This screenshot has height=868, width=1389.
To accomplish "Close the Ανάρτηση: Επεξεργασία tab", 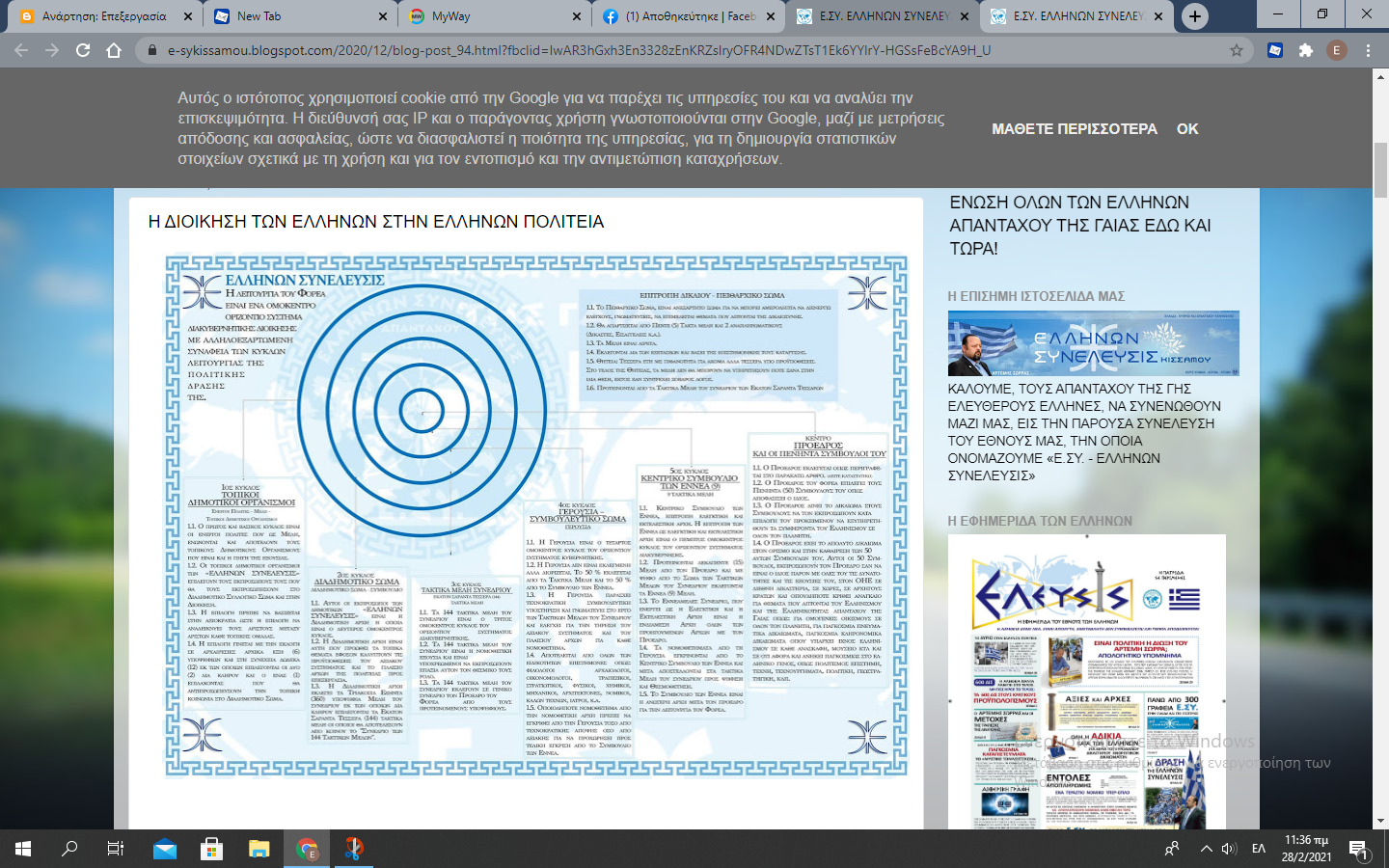I will pos(188,16).
